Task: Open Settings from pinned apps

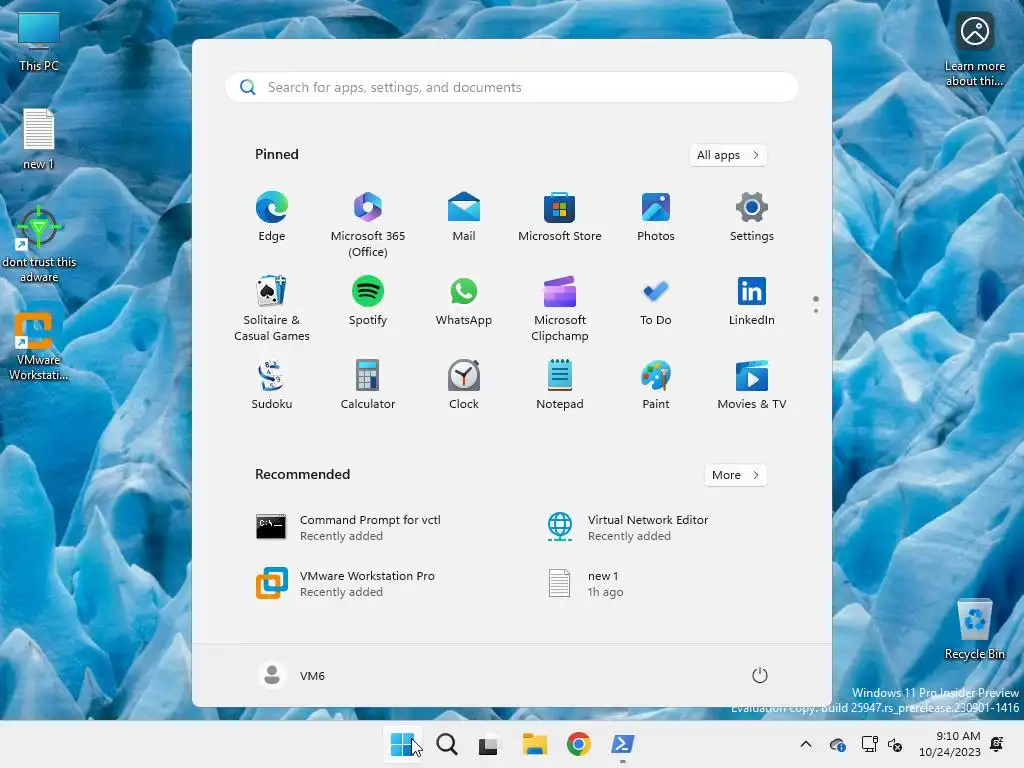Action: [752, 217]
